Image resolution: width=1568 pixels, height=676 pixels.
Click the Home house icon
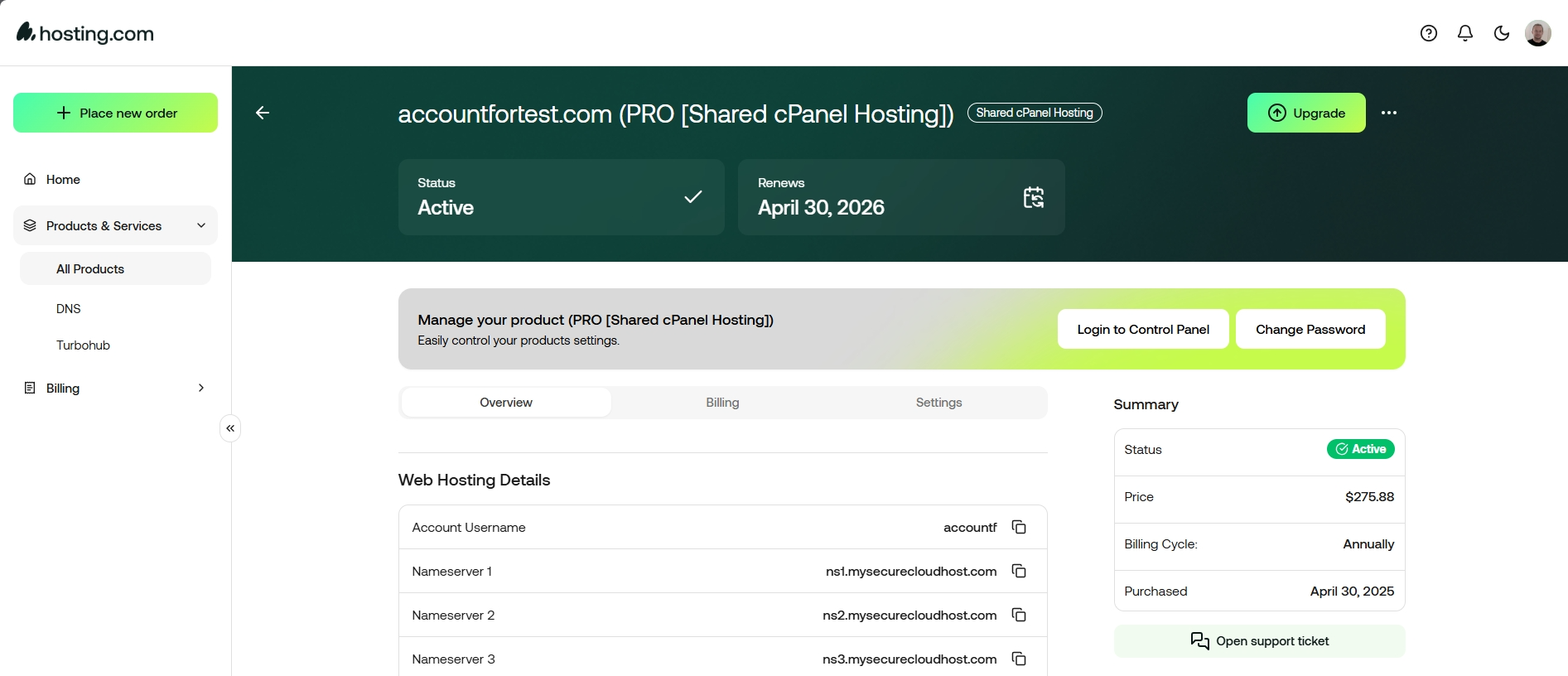pos(30,179)
